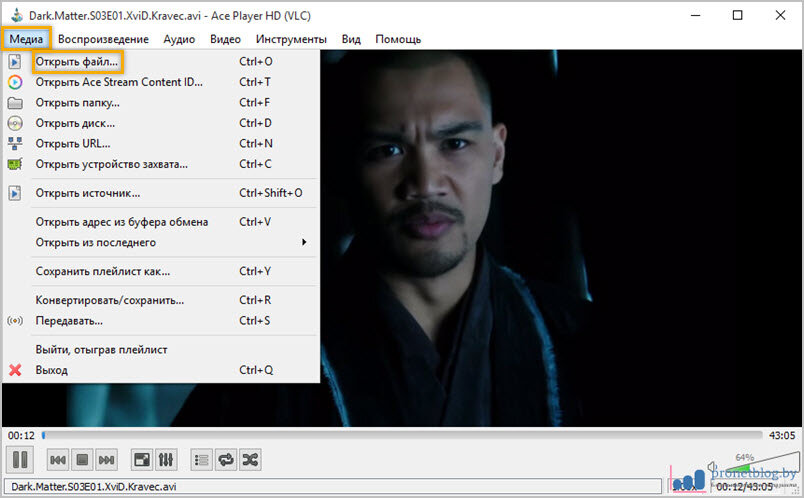Choose Открыть устройство захвата...
804x498 pixels.
point(161,164)
